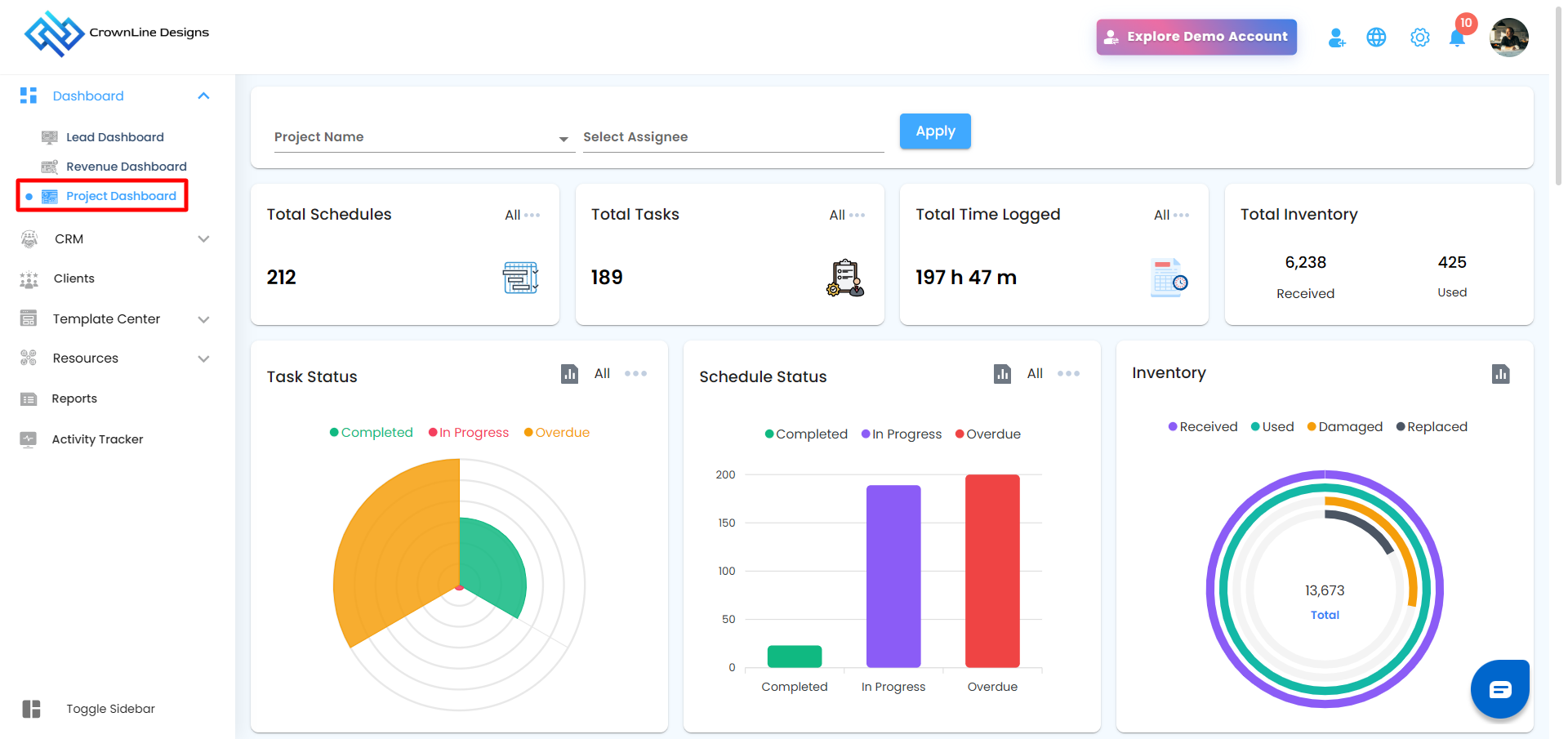
Task: Click the settings gear icon in header
Action: pyautogui.click(x=1420, y=38)
